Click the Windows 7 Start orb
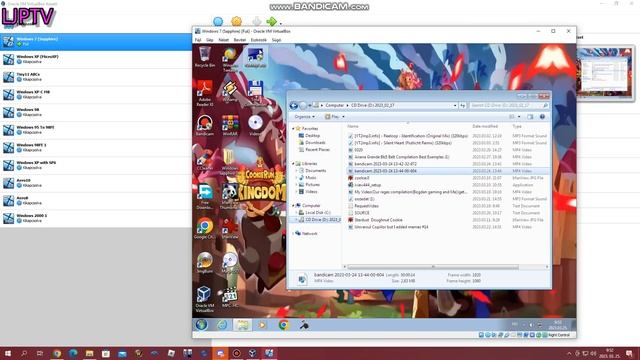Image resolution: width=640 pixels, height=360 pixels. (201, 324)
